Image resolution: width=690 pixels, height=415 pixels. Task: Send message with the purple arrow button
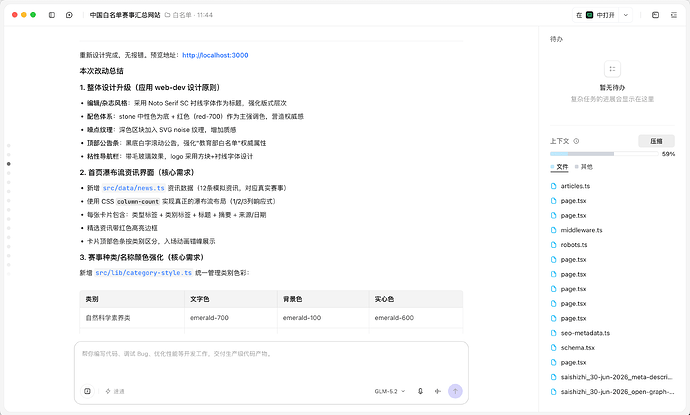455,391
